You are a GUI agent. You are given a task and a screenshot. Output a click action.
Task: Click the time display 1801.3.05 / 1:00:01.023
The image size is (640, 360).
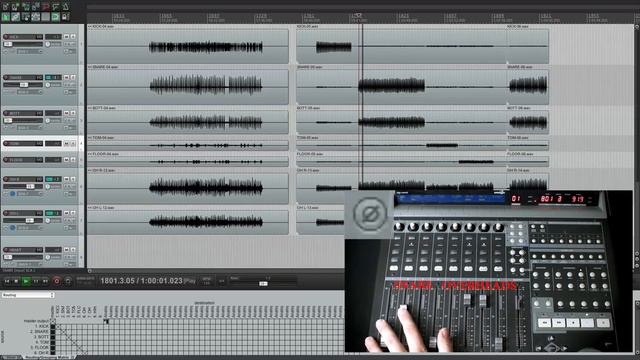[x=141, y=281]
